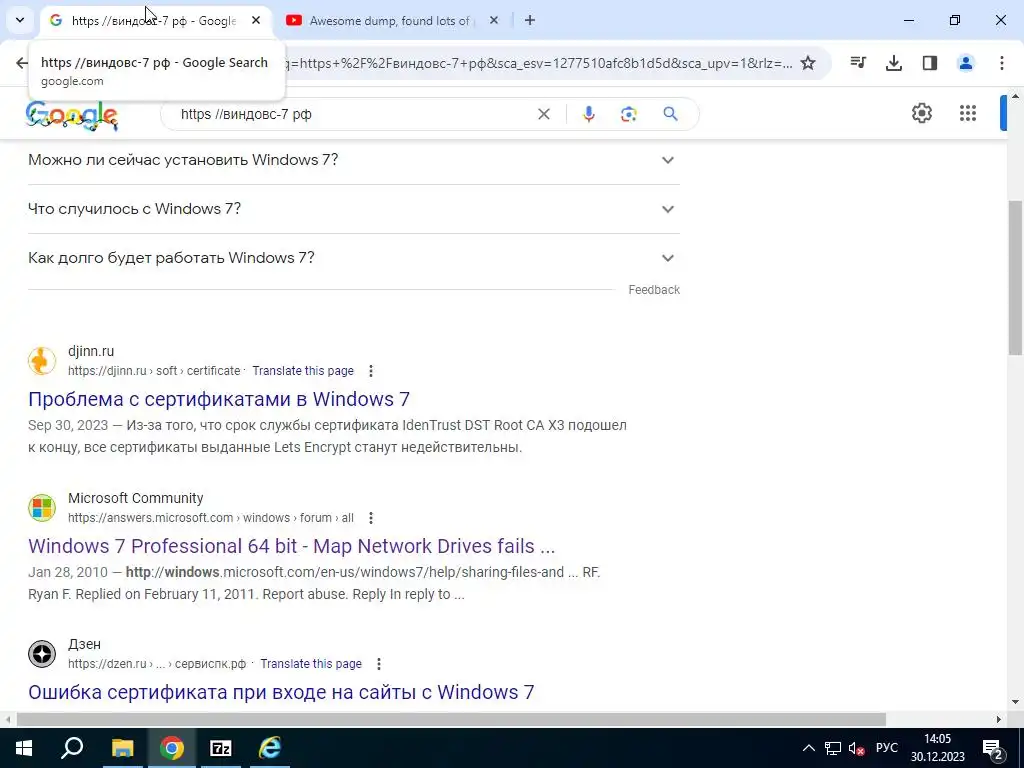1024x768 pixels.
Task: Bookmark this page with the star icon
Action: pyautogui.click(x=808, y=63)
